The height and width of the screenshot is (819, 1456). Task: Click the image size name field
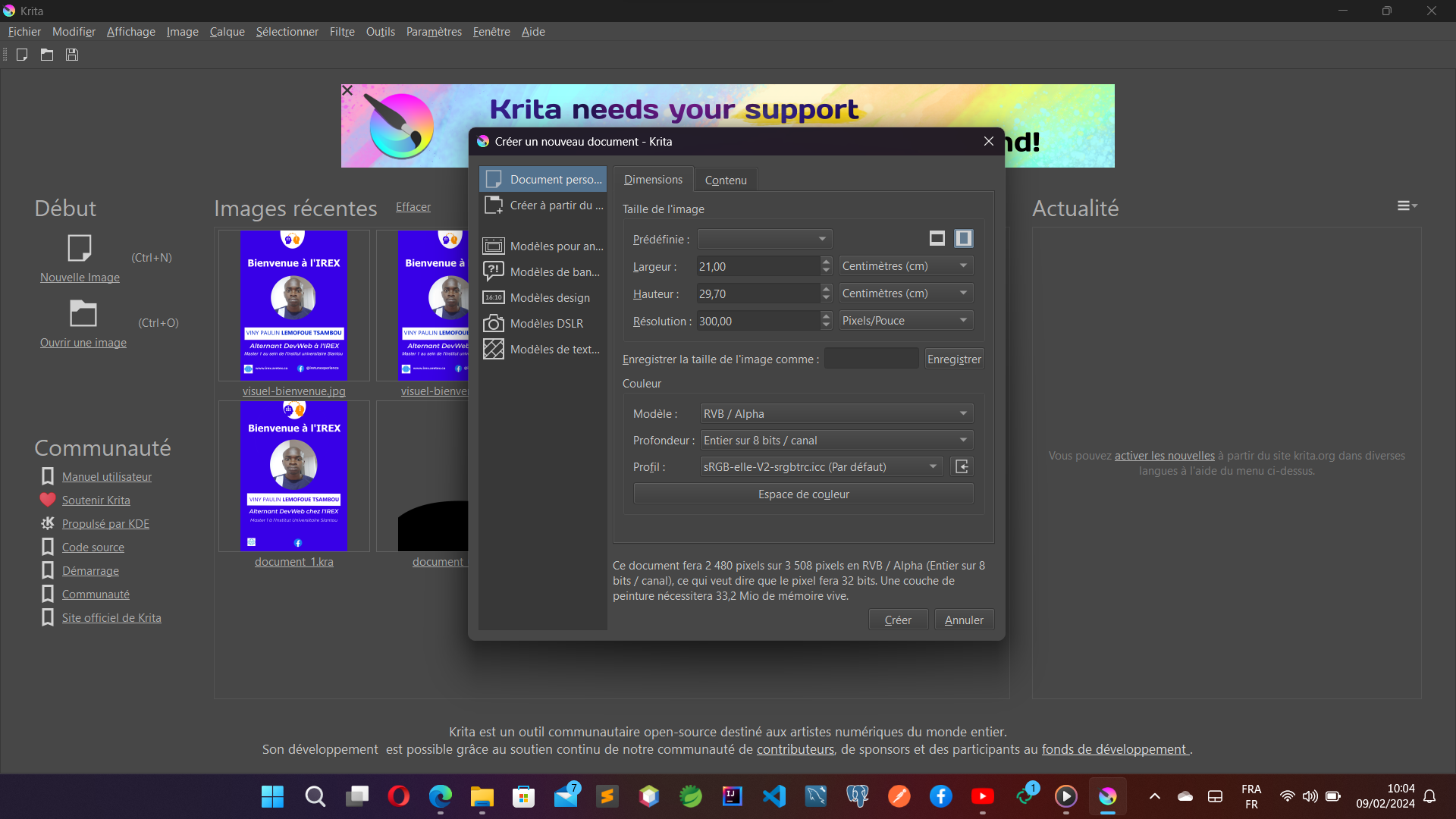(871, 359)
